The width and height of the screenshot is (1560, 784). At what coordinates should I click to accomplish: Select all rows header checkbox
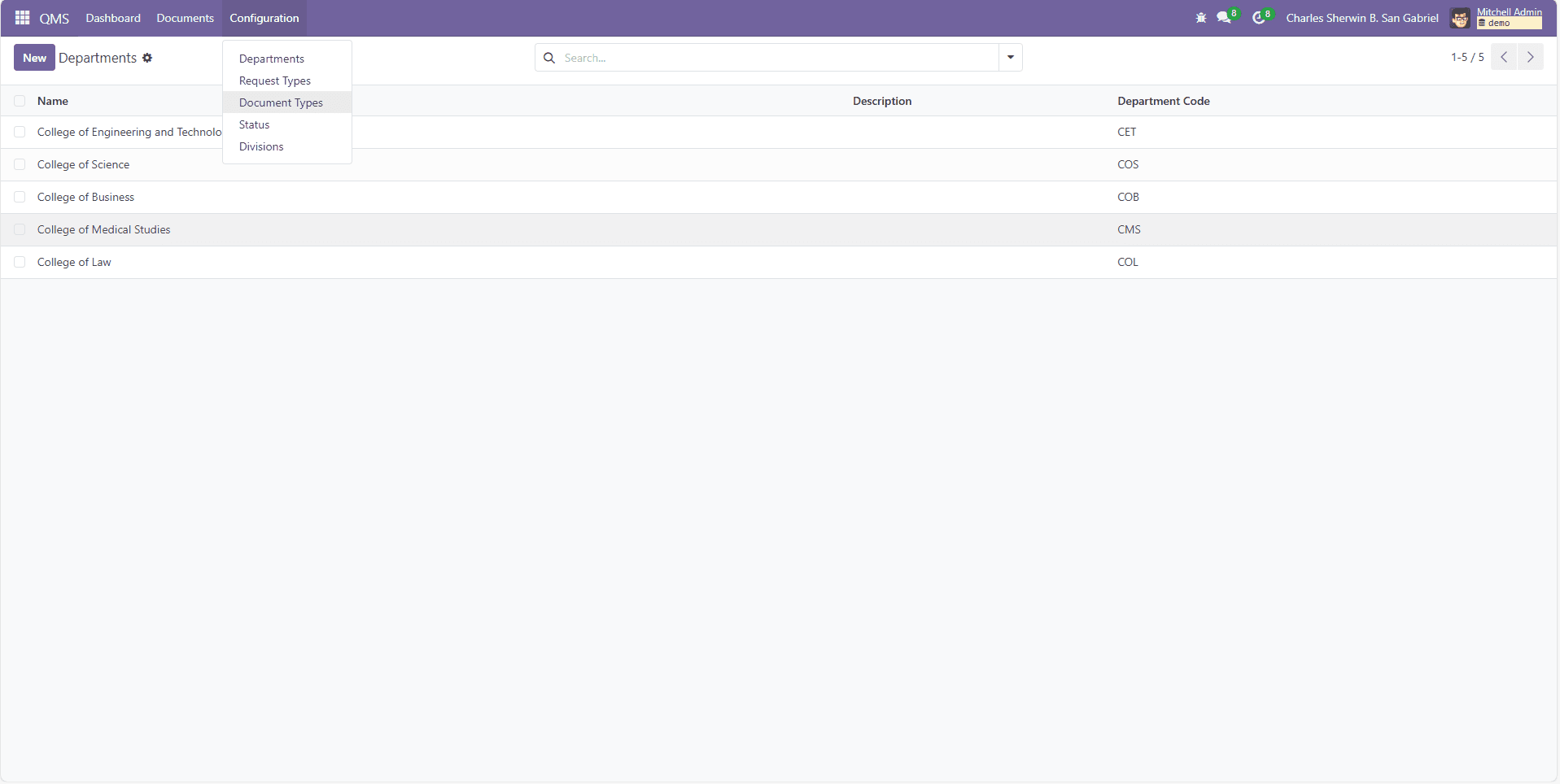[x=20, y=101]
